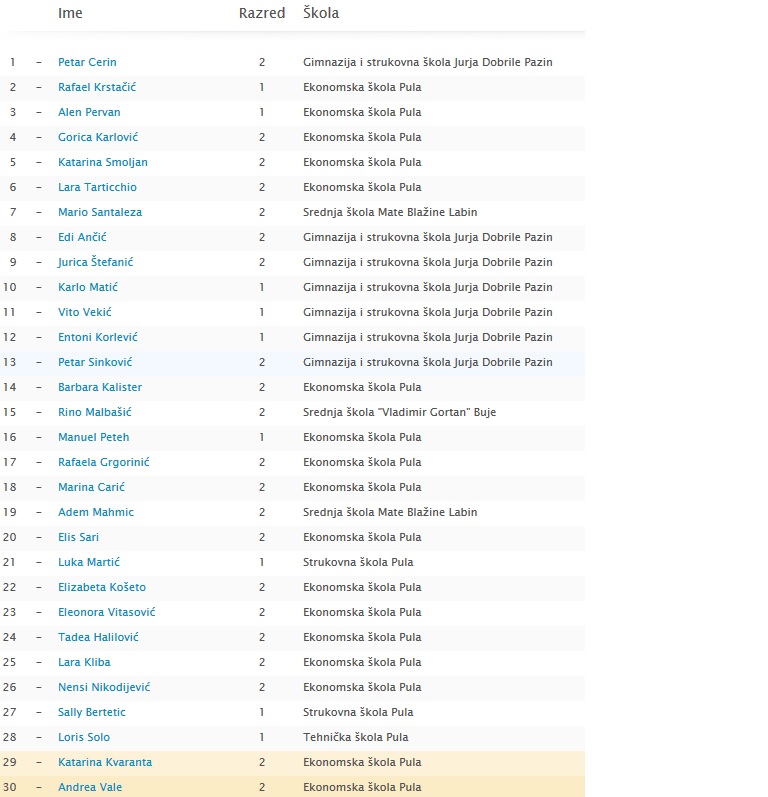The image size is (768, 797).
Task: Open Karlo Matić's profile
Action: 88,287
